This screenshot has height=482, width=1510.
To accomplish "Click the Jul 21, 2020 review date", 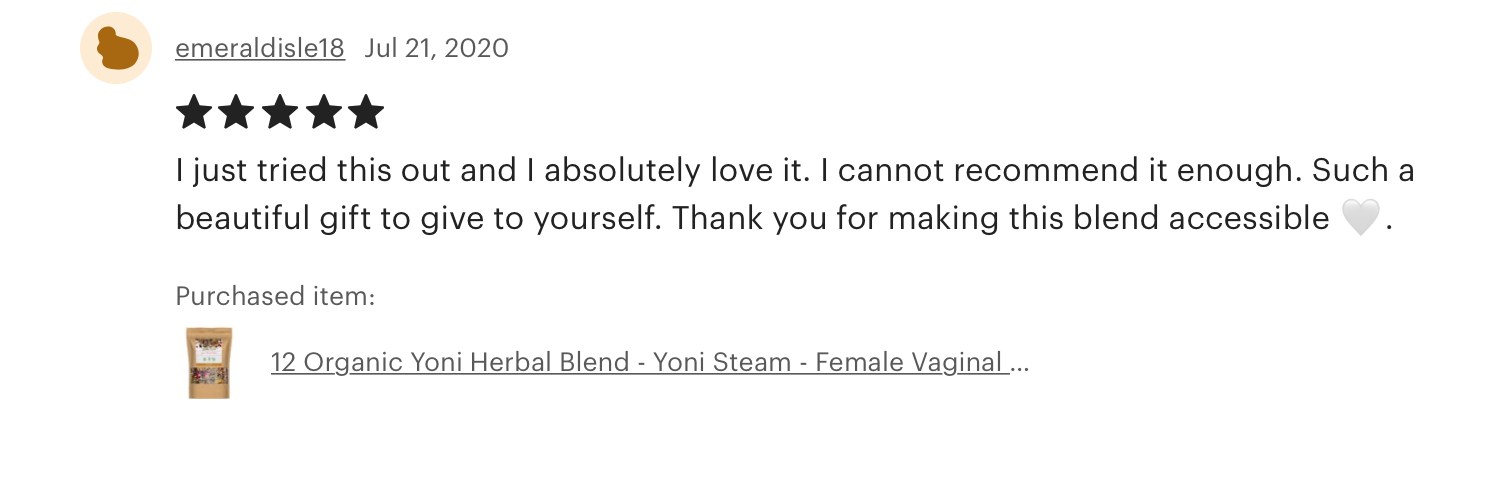I will point(436,48).
